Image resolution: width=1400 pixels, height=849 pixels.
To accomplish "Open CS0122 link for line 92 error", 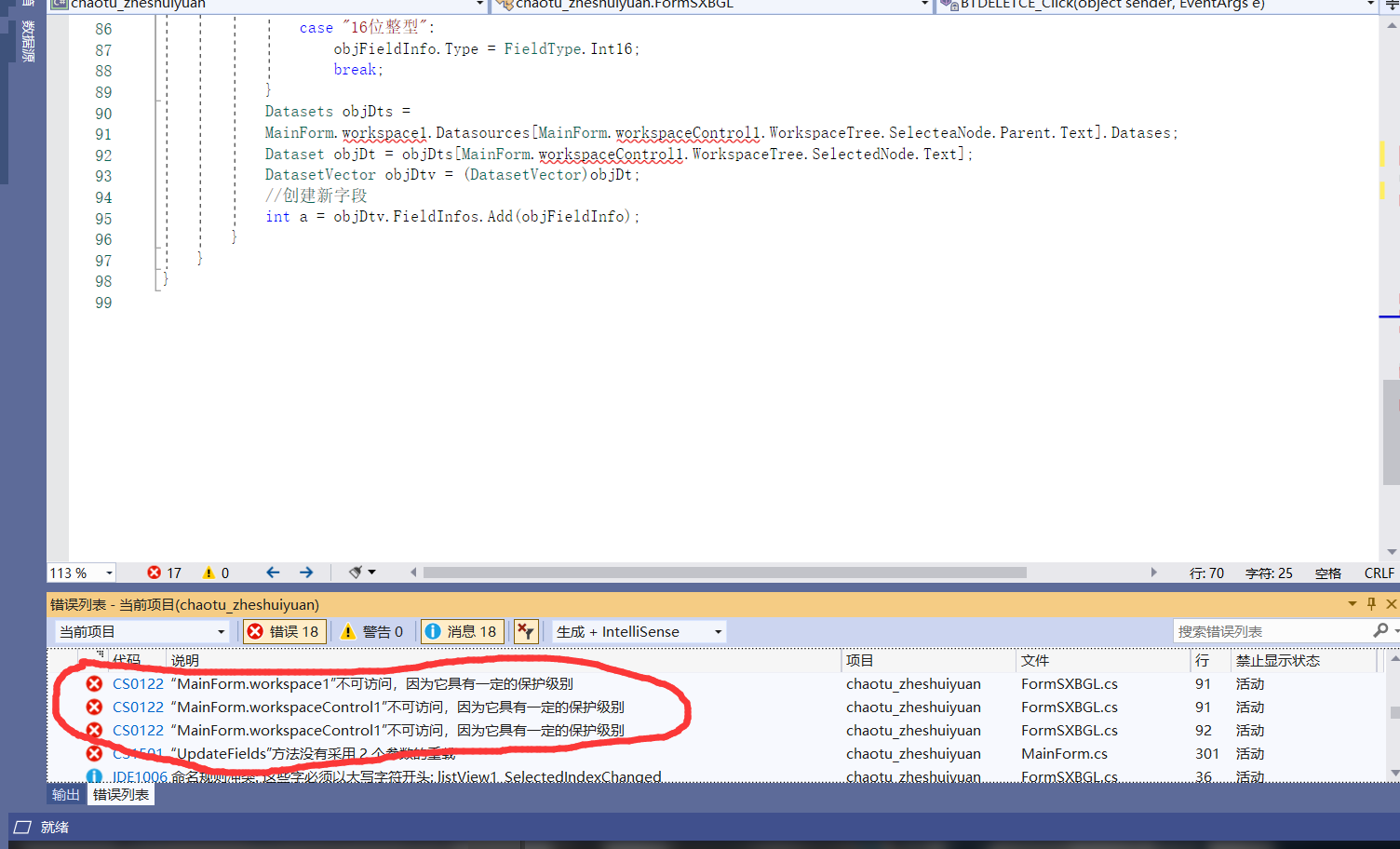I will click(138, 730).
